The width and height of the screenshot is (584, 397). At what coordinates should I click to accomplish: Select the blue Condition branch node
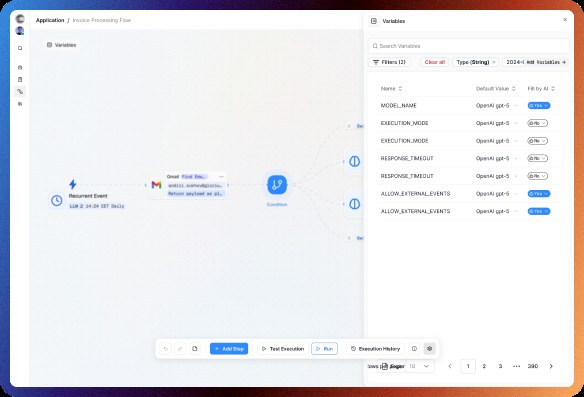tap(277, 185)
